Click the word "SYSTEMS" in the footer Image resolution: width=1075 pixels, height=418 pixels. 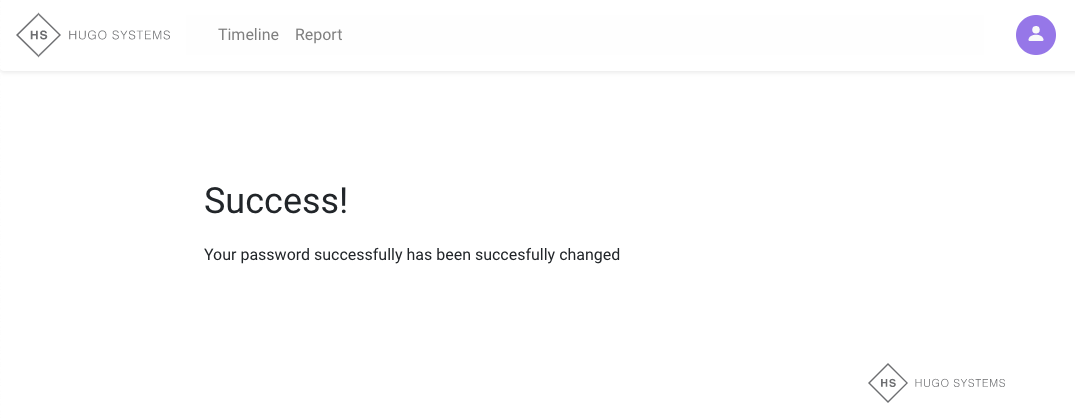[977, 383]
